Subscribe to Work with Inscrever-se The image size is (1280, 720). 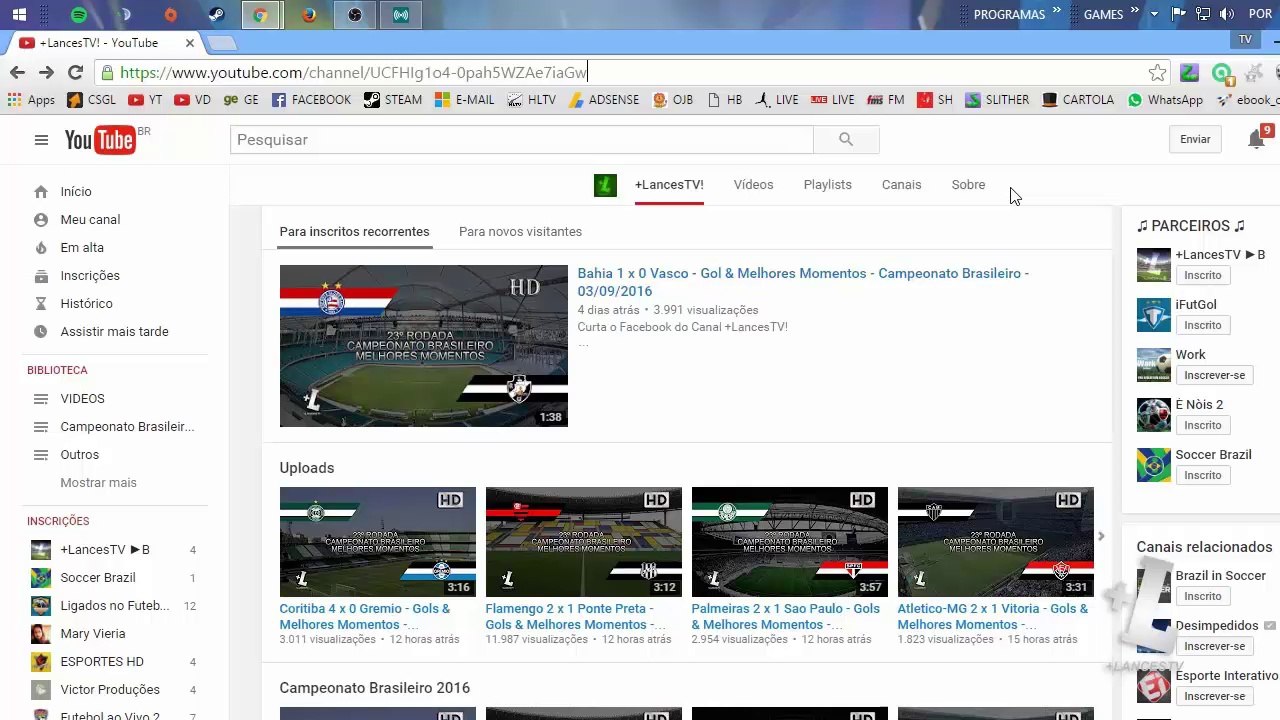[x=1214, y=375]
